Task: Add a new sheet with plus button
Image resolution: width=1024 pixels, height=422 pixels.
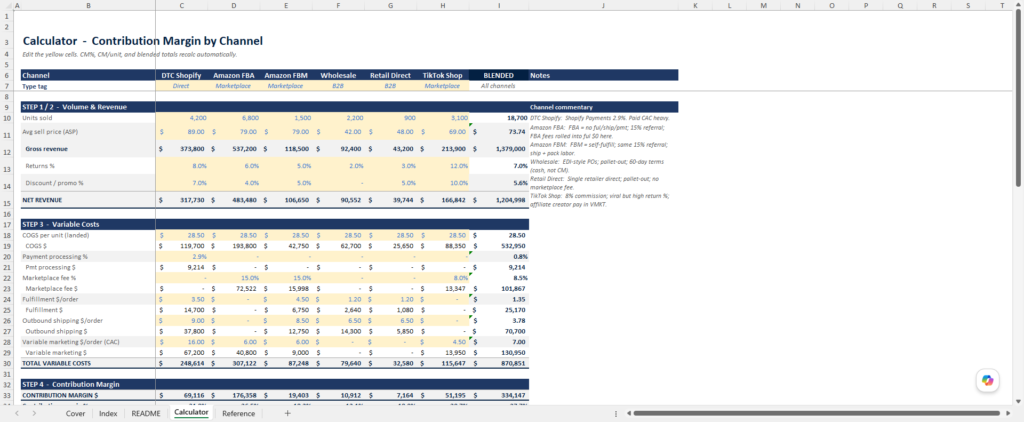Action: click(287, 414)
